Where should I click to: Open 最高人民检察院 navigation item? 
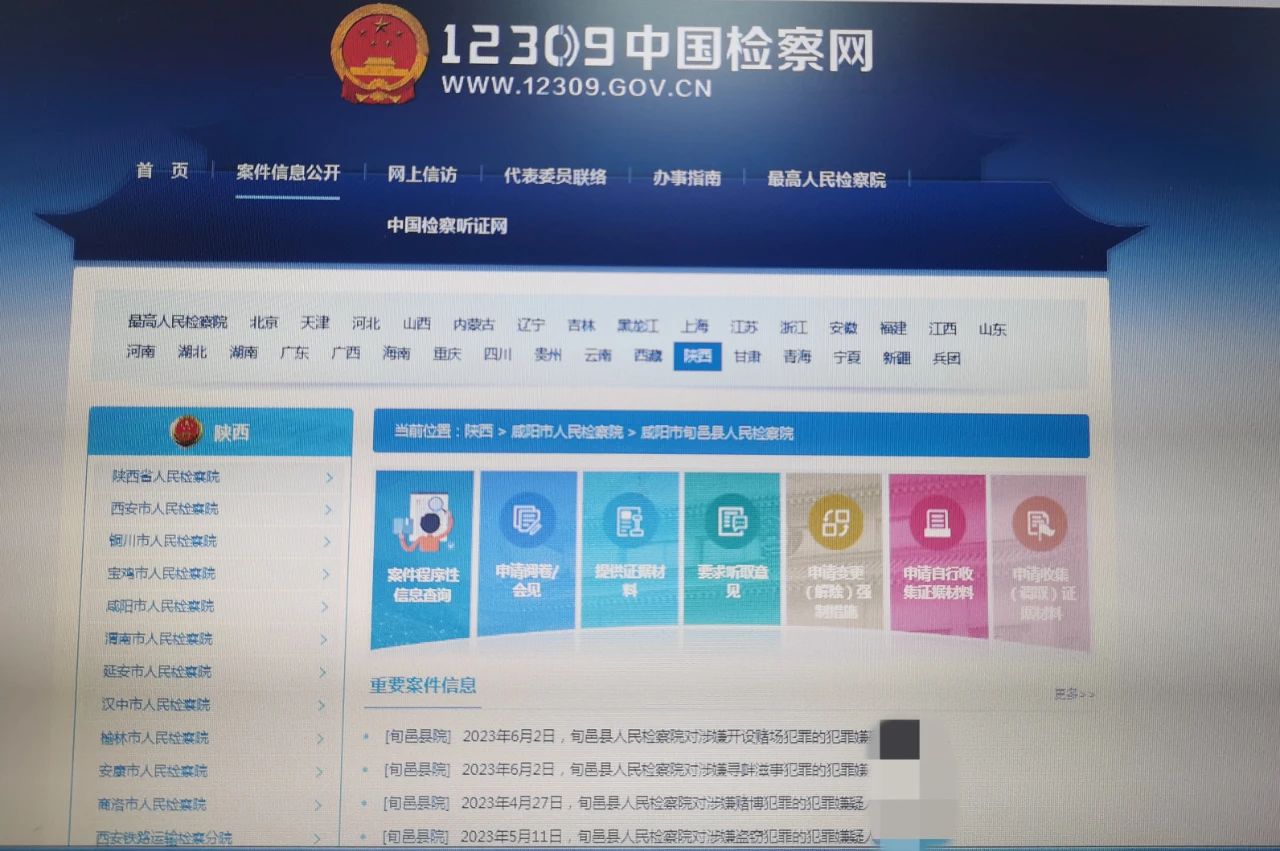pyautogui.click(x=826, y=180)
